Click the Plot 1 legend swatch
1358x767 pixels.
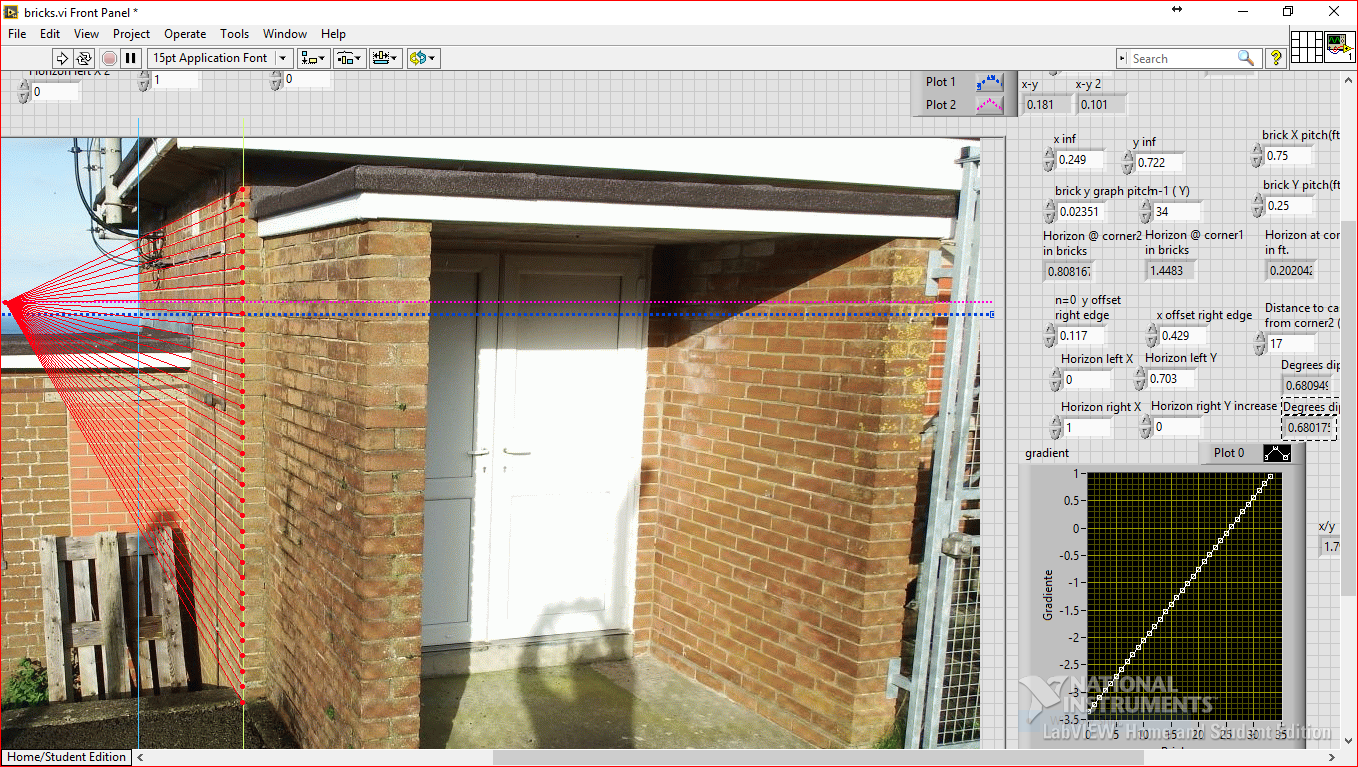[x=989, y=82]
